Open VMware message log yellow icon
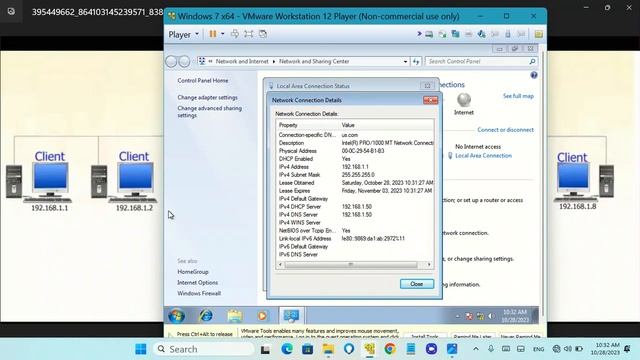The height and width of the screenshot is (360, 640). click(538, 34)
